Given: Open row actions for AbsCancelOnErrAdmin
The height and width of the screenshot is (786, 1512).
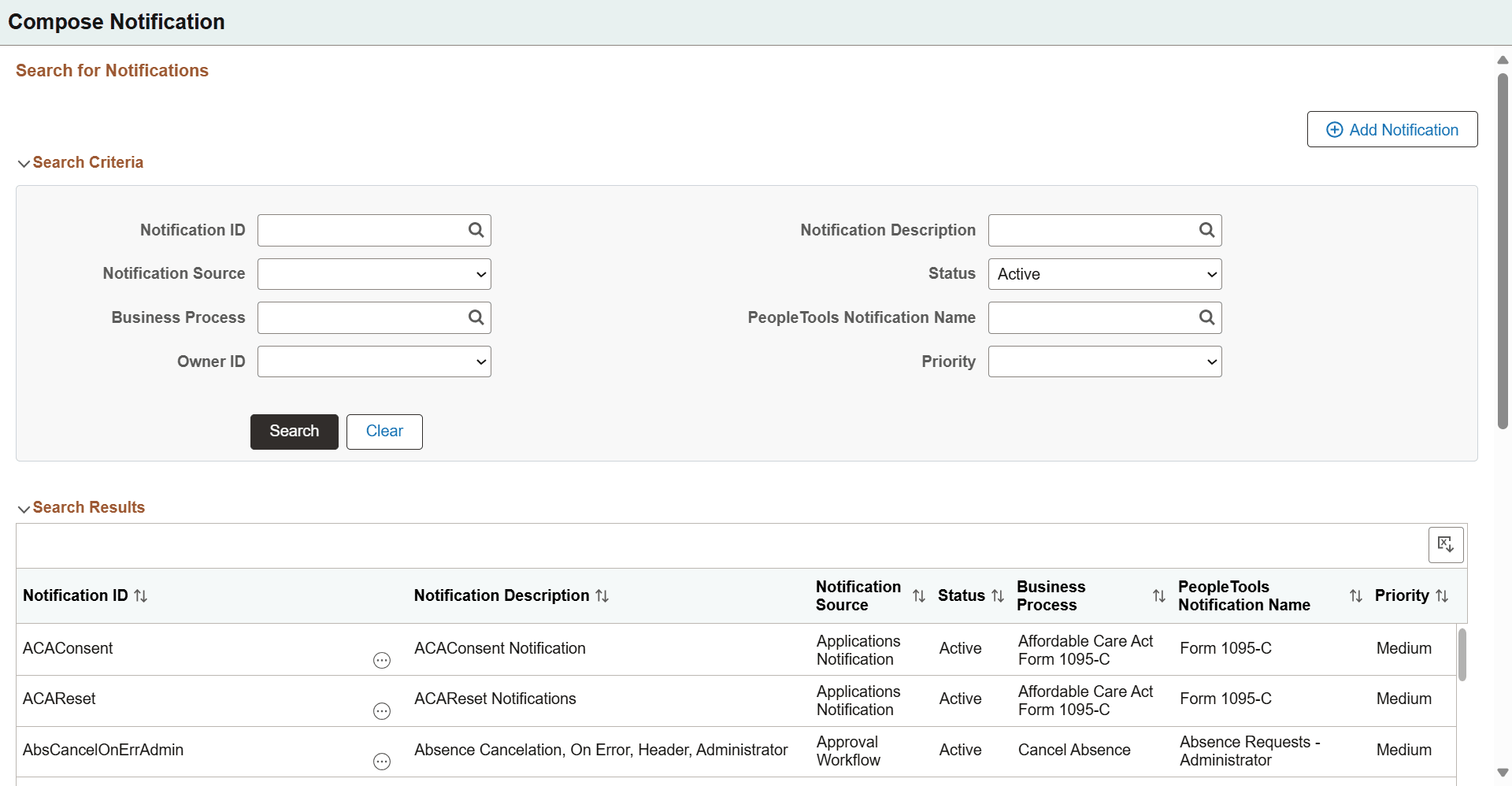Looking at the screenshot, I should click(x=383, y=762).
